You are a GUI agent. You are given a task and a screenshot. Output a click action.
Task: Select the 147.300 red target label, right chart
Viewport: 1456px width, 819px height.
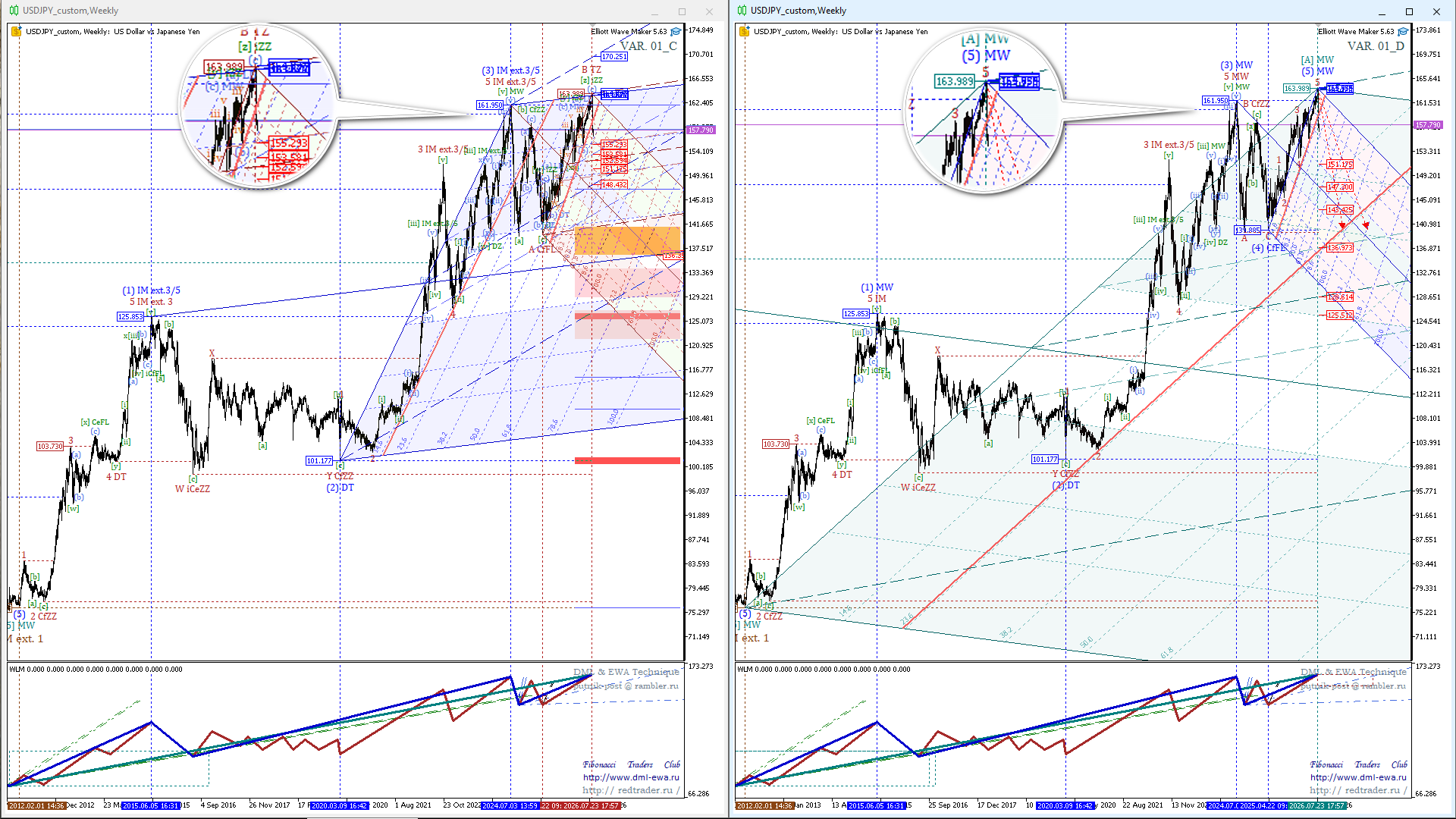[x=1340, y=187]
